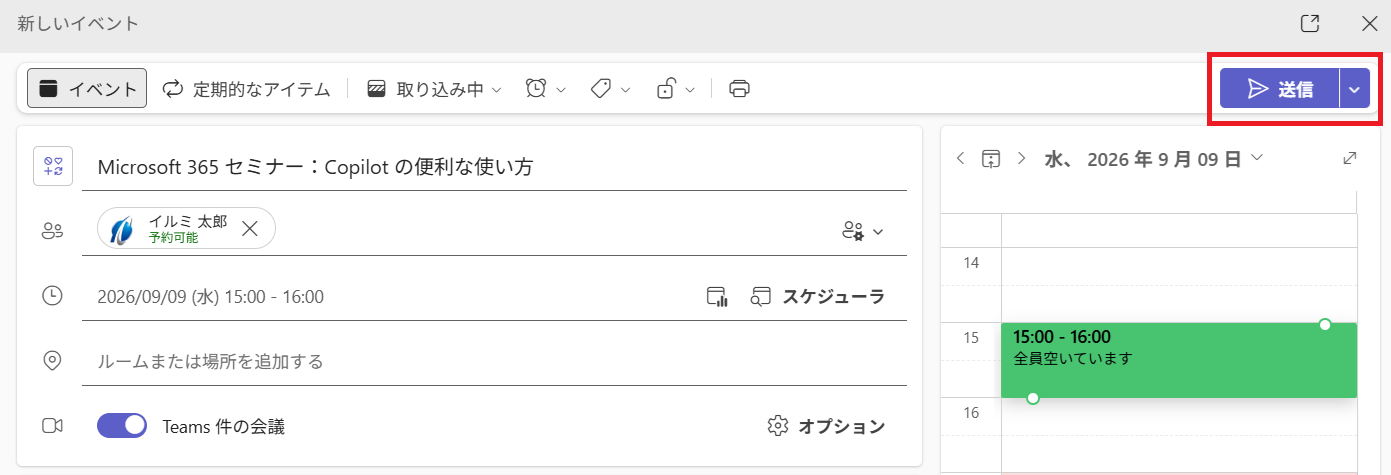
Task: Click the print icon in toolbar
Action: [x=740, y=89]
